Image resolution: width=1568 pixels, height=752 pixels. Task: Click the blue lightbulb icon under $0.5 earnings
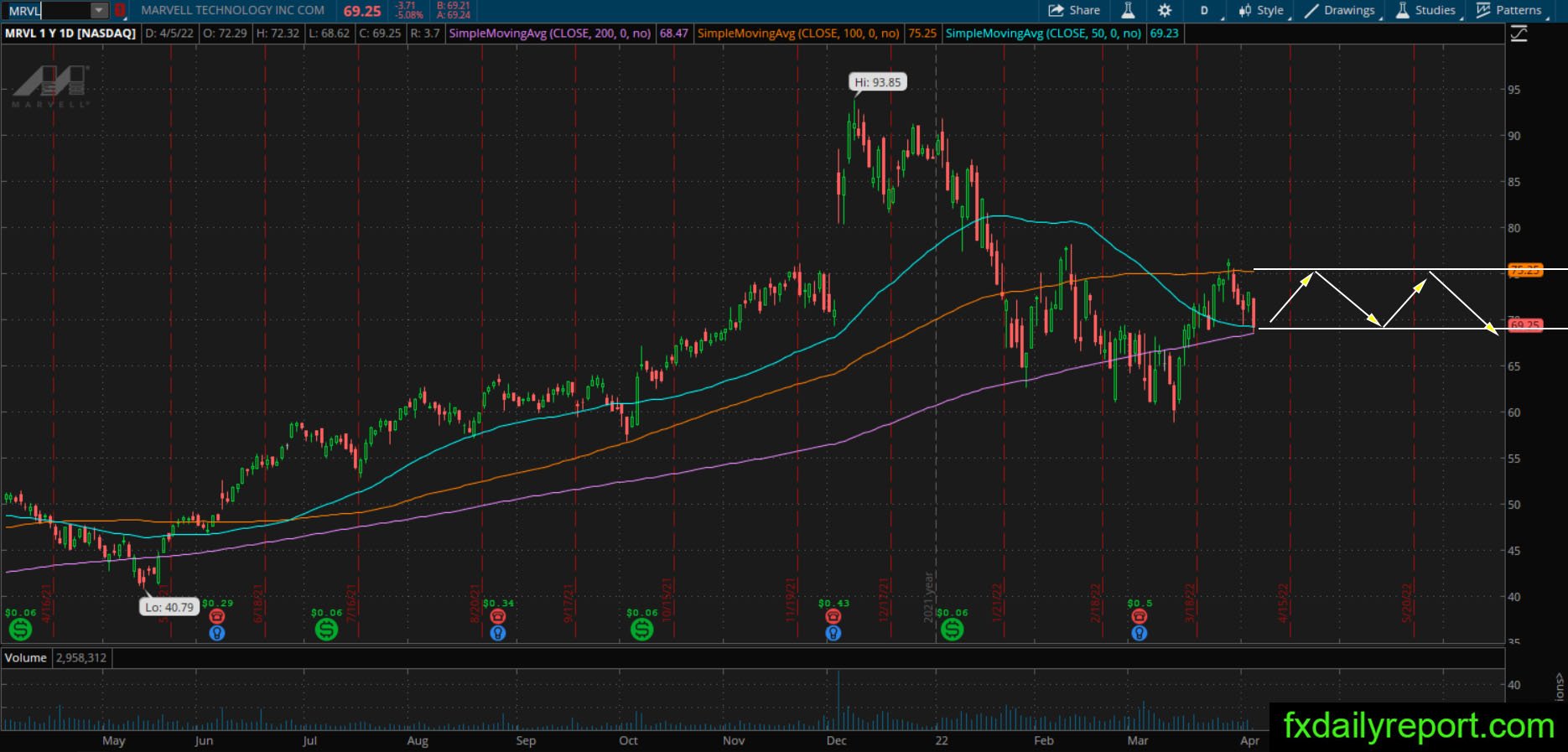(1139, 634)
